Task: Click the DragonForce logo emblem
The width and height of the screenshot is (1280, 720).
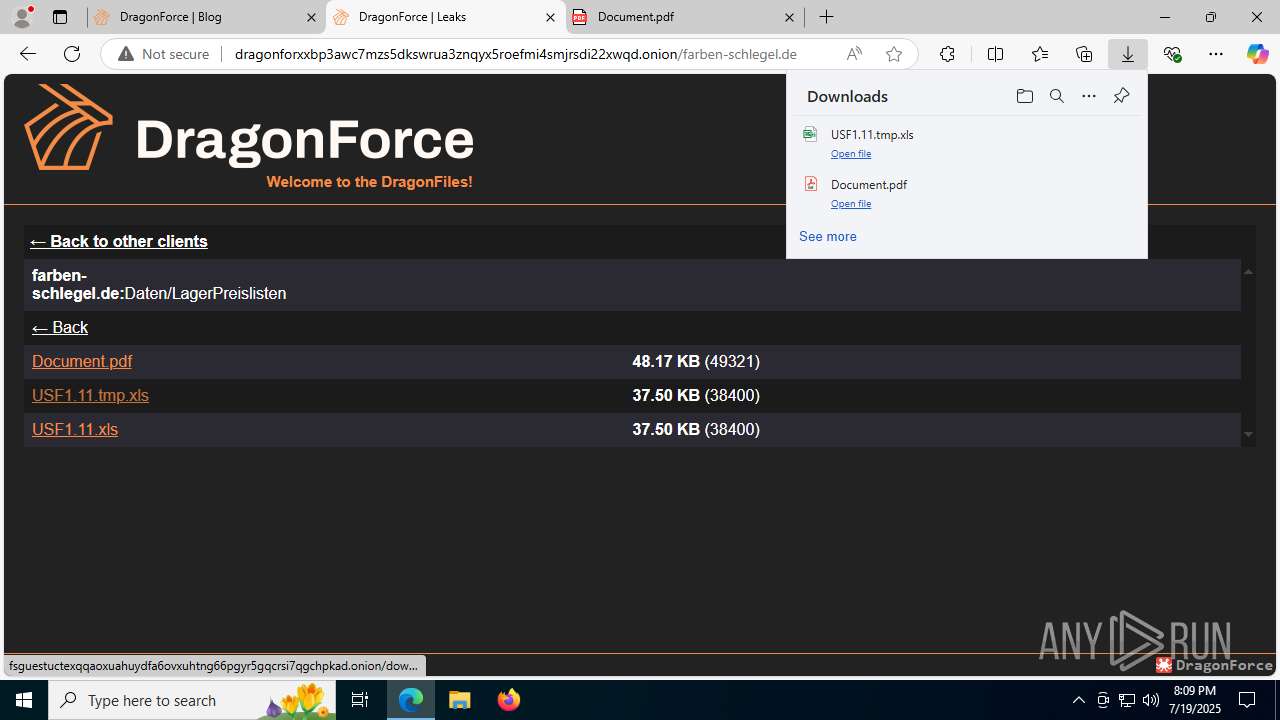Action: click(x=68, y=127)
